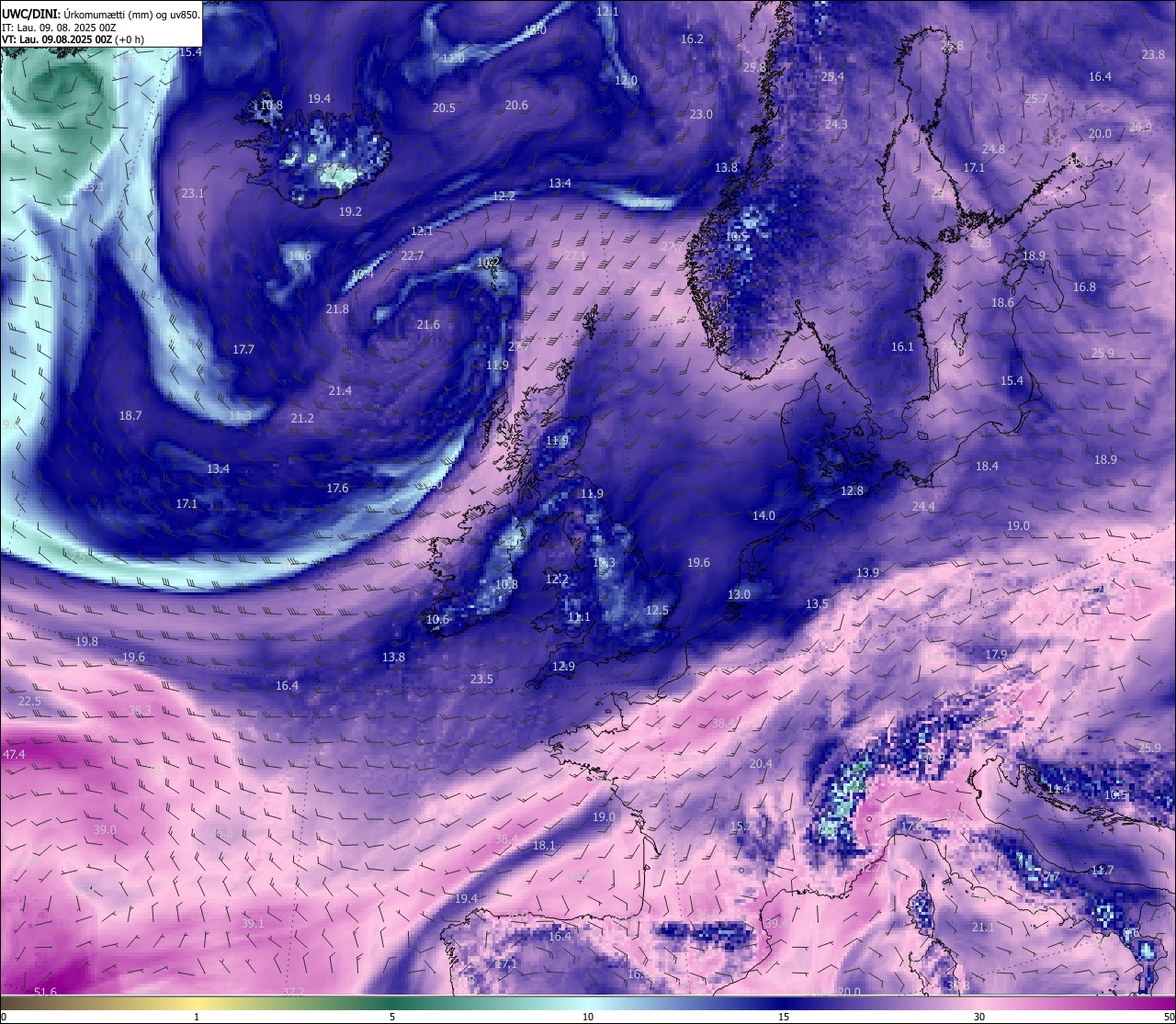The width and height of the screenshot is (1176, 1024).
Task: Click the 21.1 value over Italy
Action: (x=983, y=928)
